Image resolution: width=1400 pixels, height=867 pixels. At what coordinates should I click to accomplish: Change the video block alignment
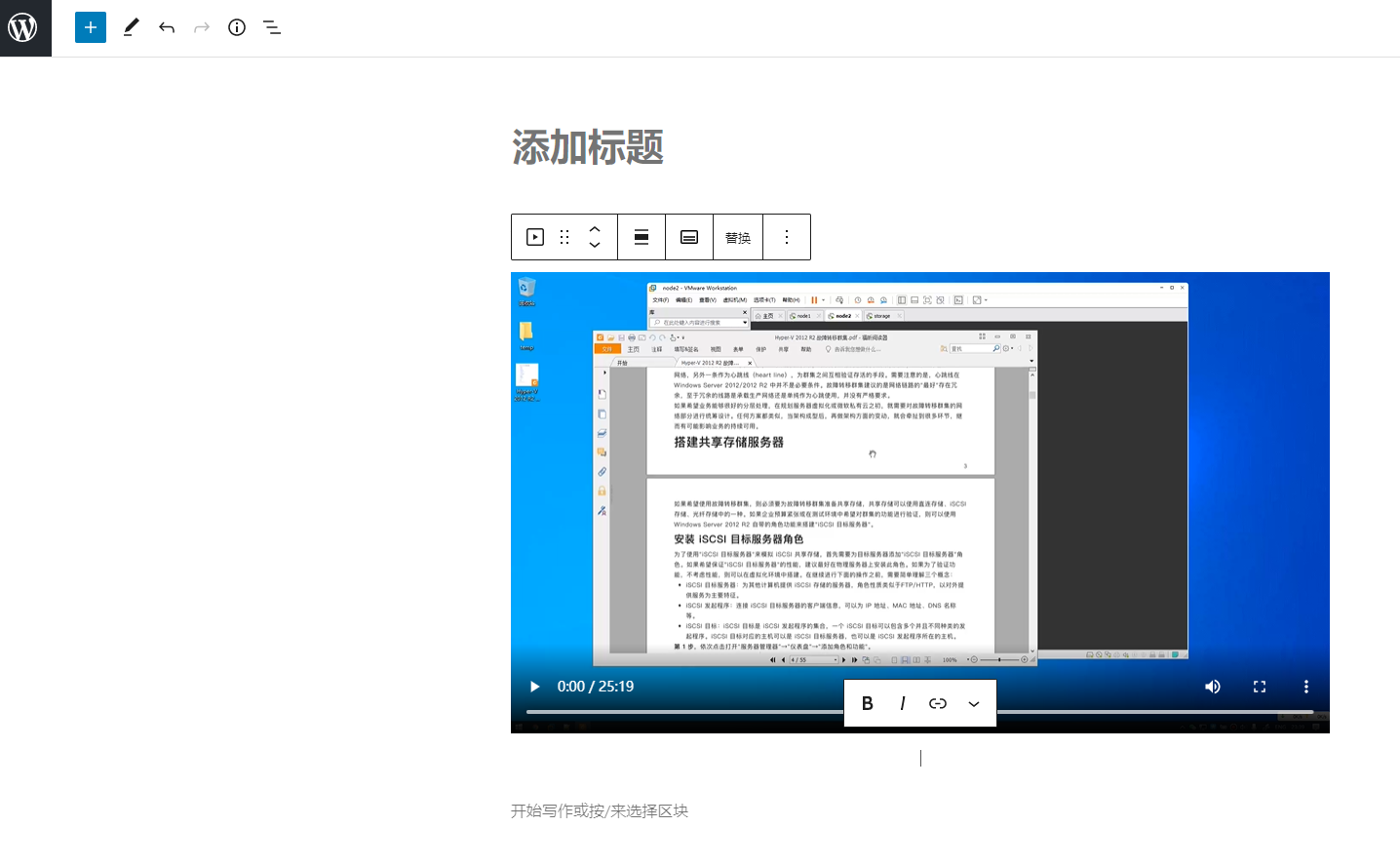(641, 236)
